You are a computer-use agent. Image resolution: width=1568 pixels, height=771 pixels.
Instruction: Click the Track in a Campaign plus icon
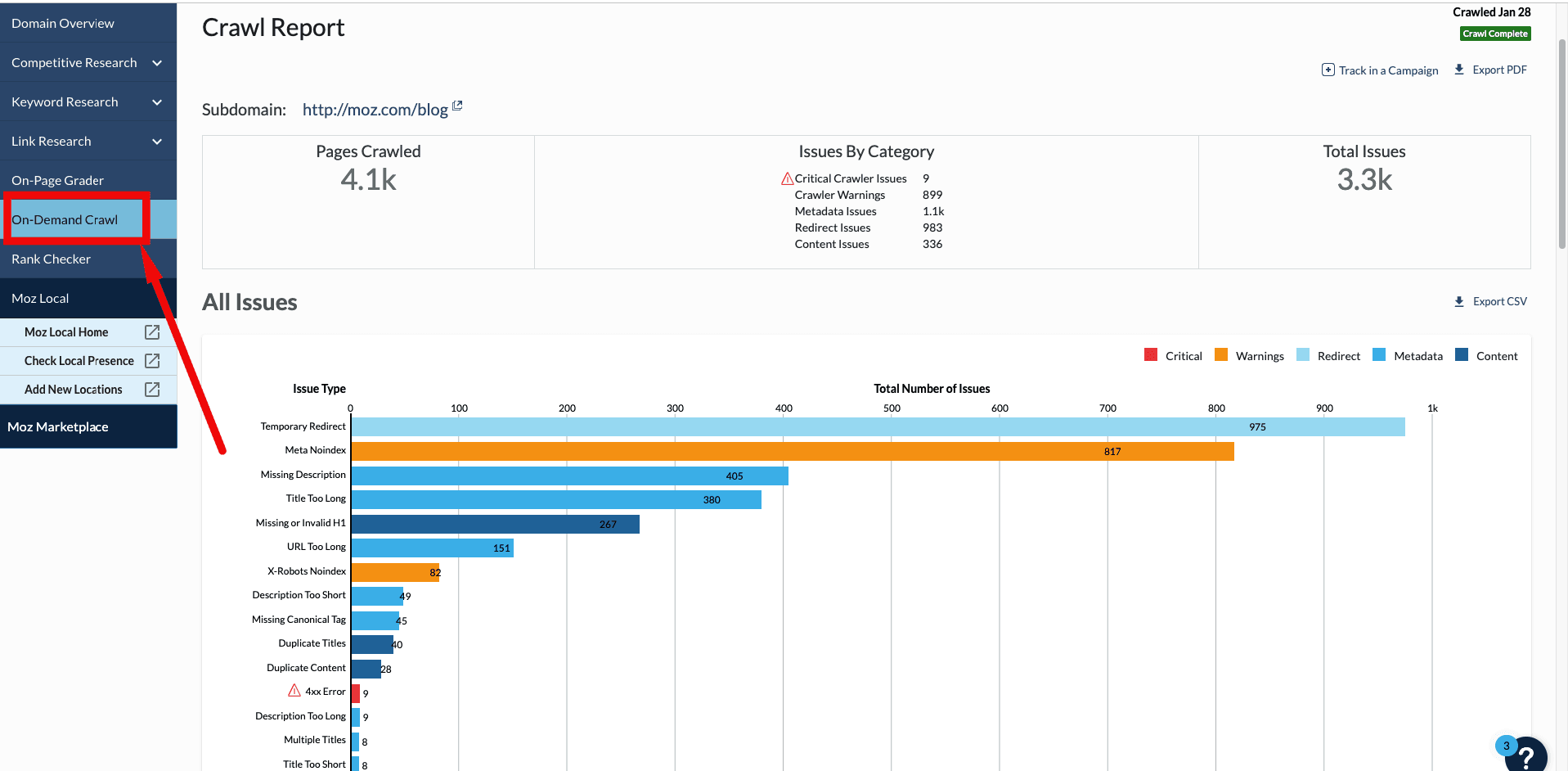[x=1328, y=70]
